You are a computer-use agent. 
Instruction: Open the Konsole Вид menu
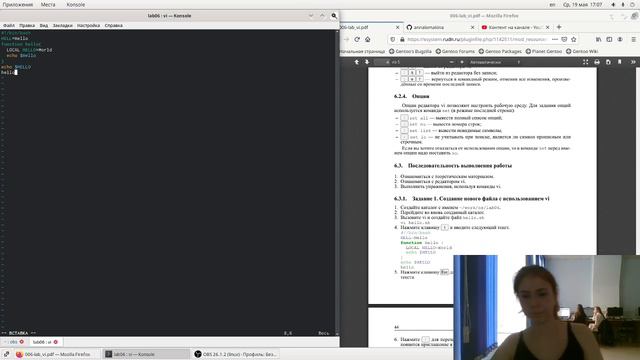click(x=44, y=25)
